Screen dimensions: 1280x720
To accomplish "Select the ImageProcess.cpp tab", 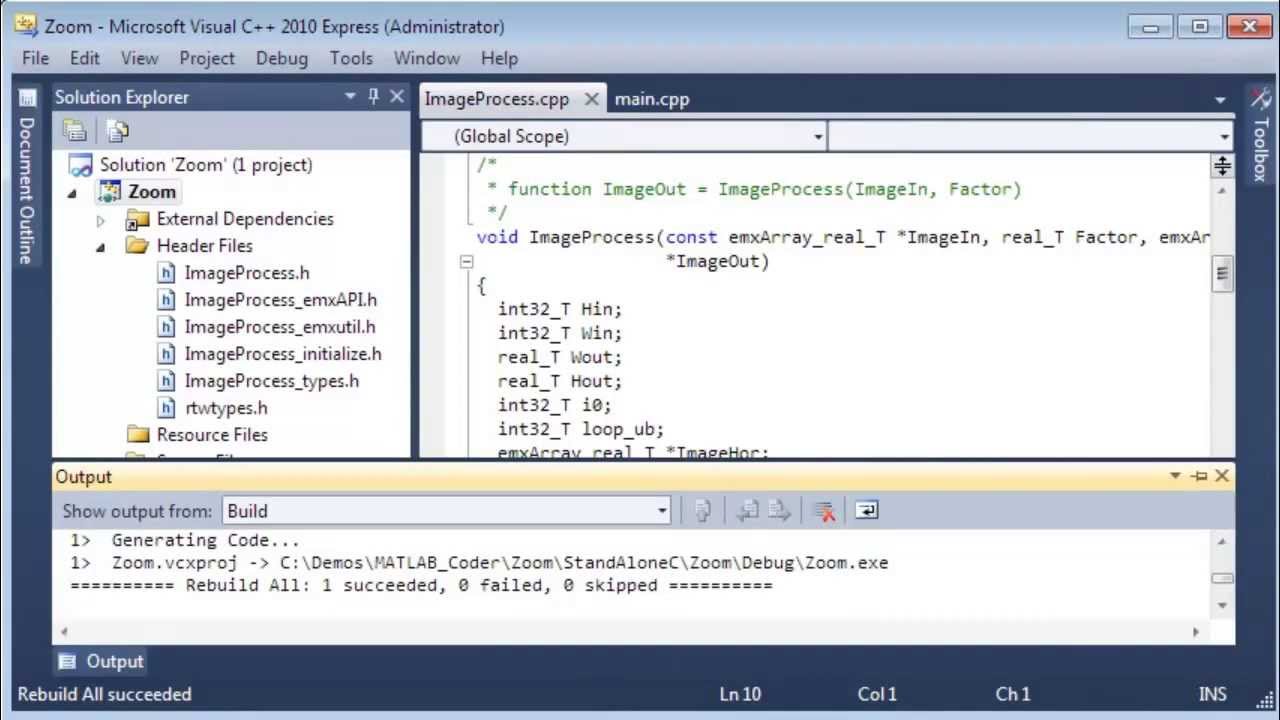I will pos(497,99).
